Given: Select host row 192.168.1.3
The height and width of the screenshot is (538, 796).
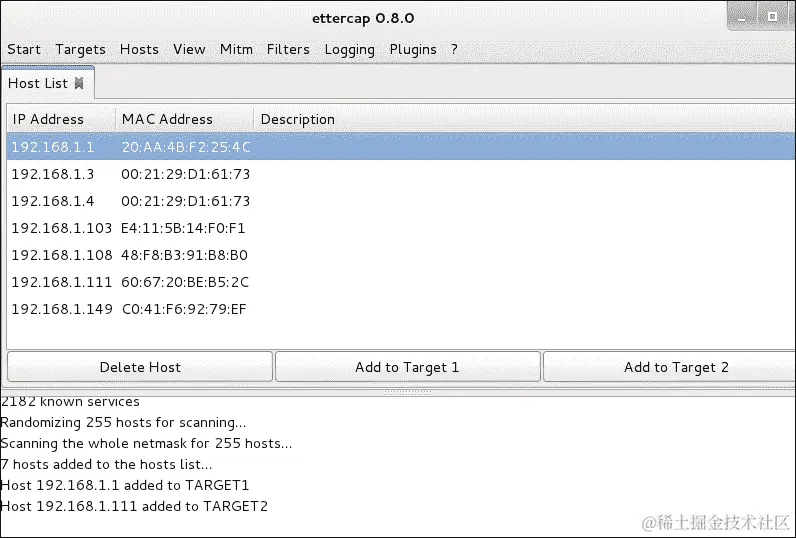Looking at the screenshot, I should click(x=401, y=174).
